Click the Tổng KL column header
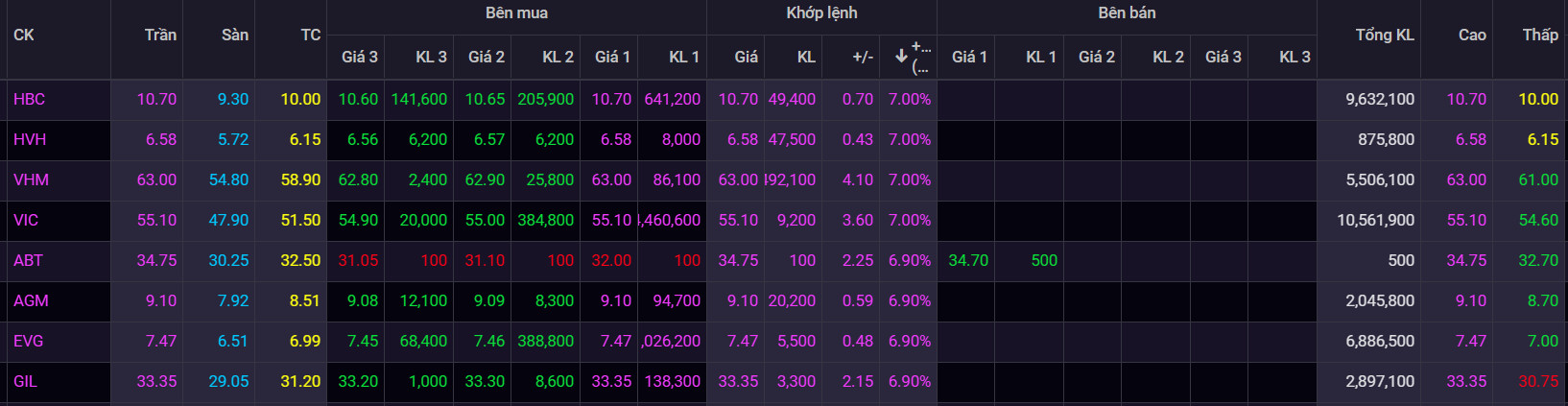 1385,36
